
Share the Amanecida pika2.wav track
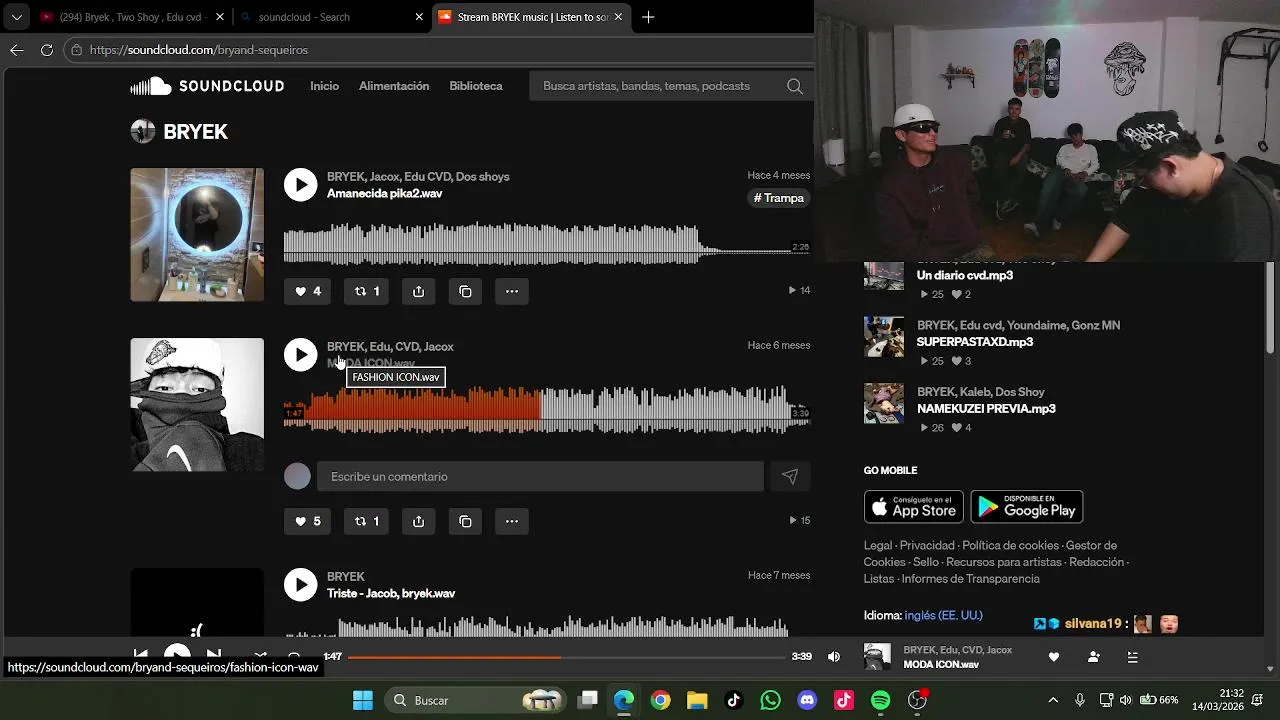[x=418, y=291]
